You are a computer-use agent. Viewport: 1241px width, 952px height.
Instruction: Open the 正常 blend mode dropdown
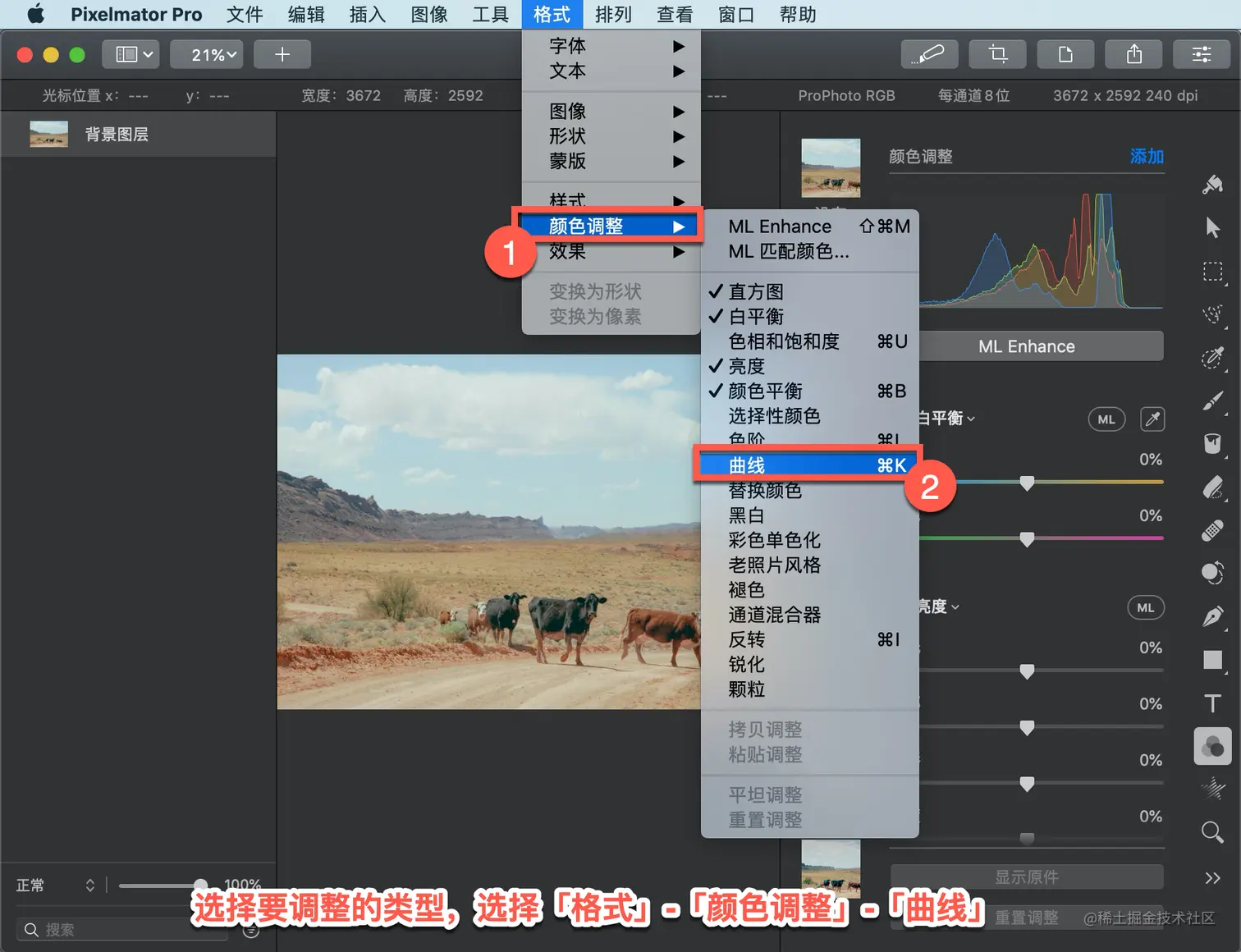point(55,885)
